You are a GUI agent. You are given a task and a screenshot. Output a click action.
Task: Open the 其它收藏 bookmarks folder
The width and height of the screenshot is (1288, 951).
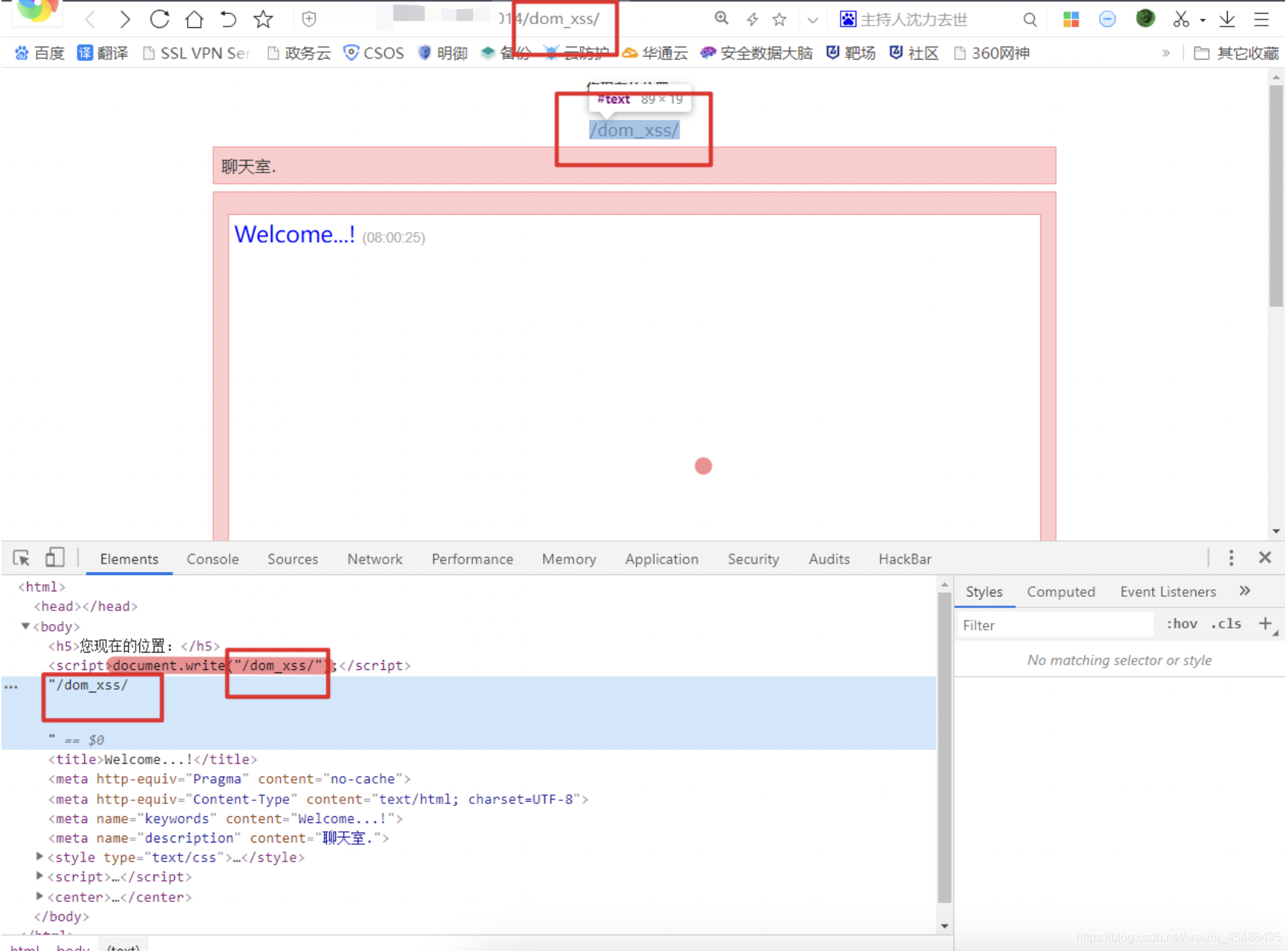1236,53
